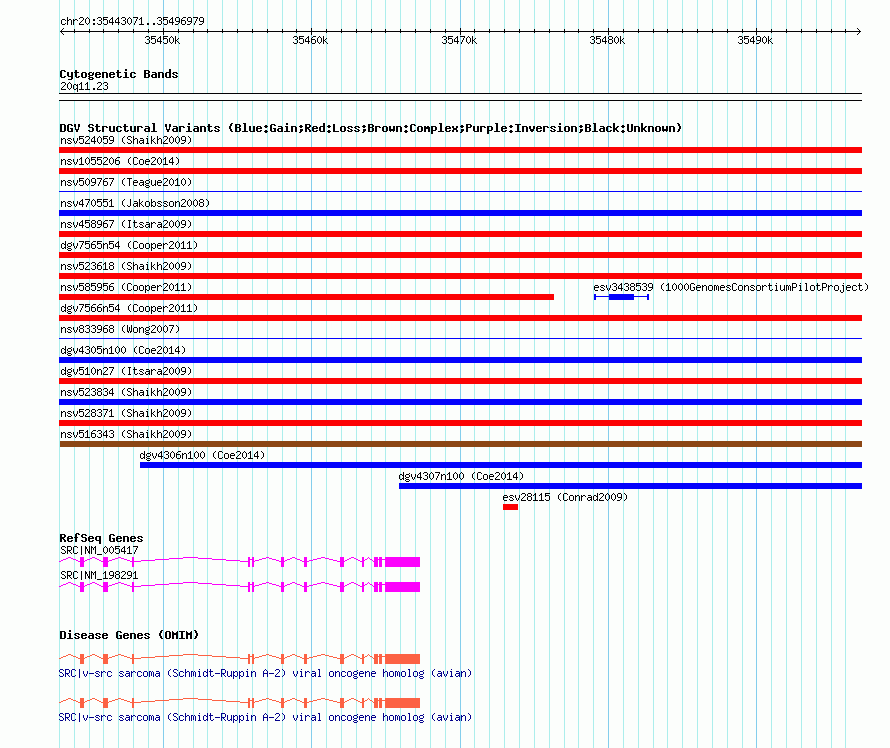Click the 35490k ruler tick label
This screenshot has height=748, width=890.
pos(755,40)
